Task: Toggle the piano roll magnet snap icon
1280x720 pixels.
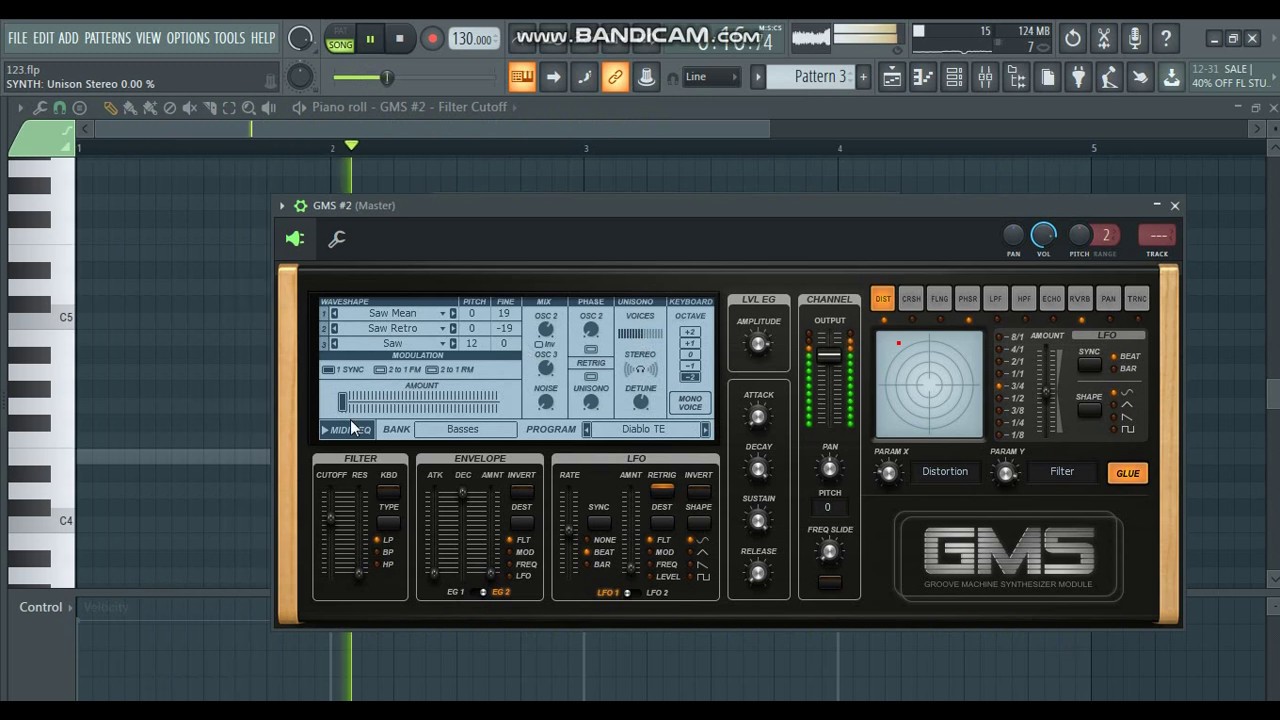Action: click(x=60, y=107)
